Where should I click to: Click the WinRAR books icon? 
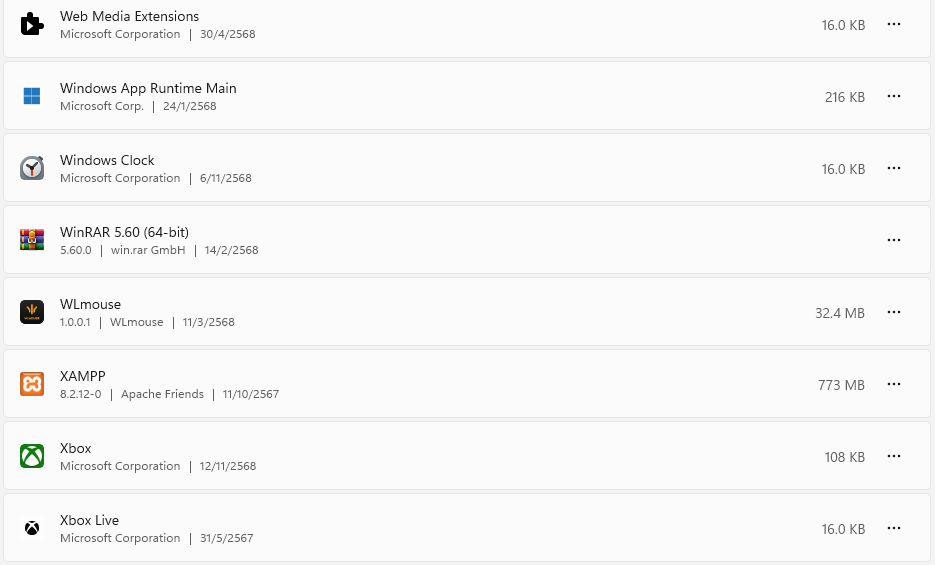click(32, 240)
